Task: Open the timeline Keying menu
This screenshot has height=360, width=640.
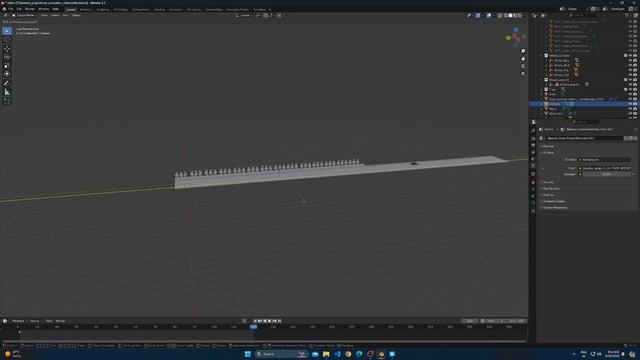Action: coord(35,321)
